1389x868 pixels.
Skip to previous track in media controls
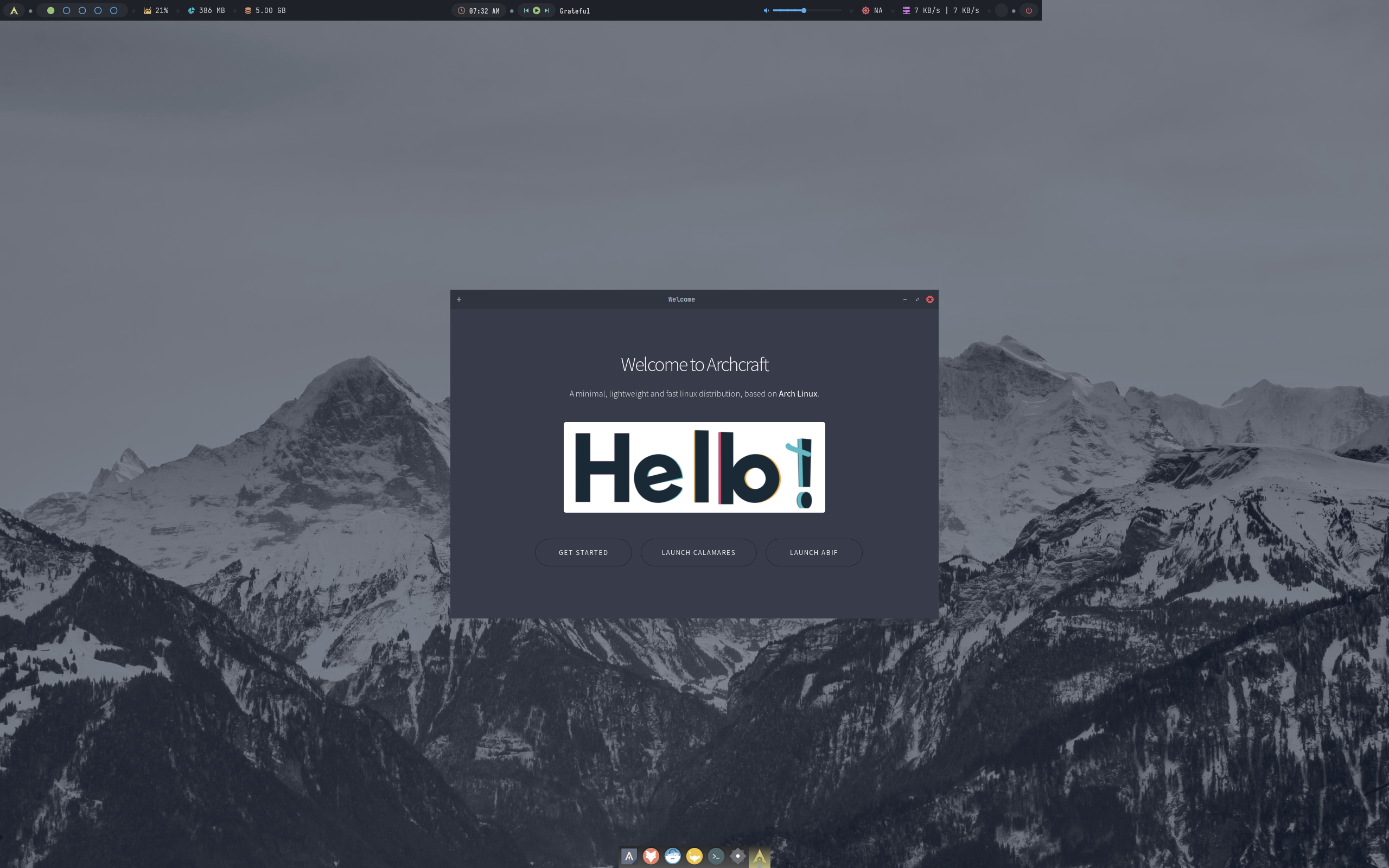526,10
